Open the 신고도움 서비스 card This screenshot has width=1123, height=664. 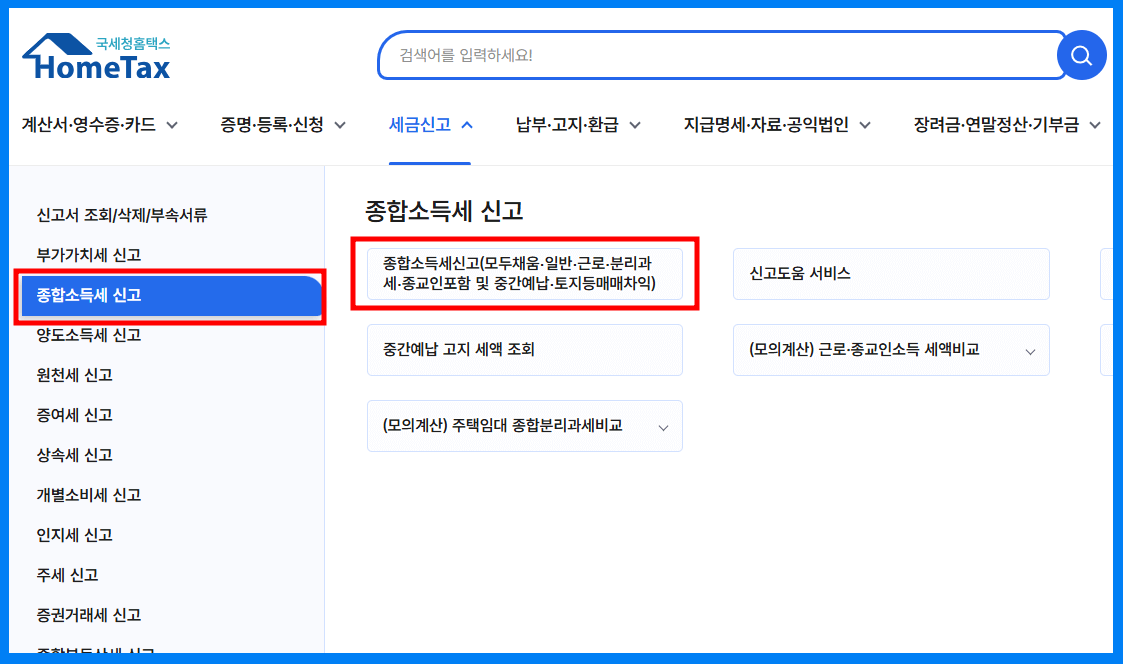pyautogui.click(x=890, y=273)
